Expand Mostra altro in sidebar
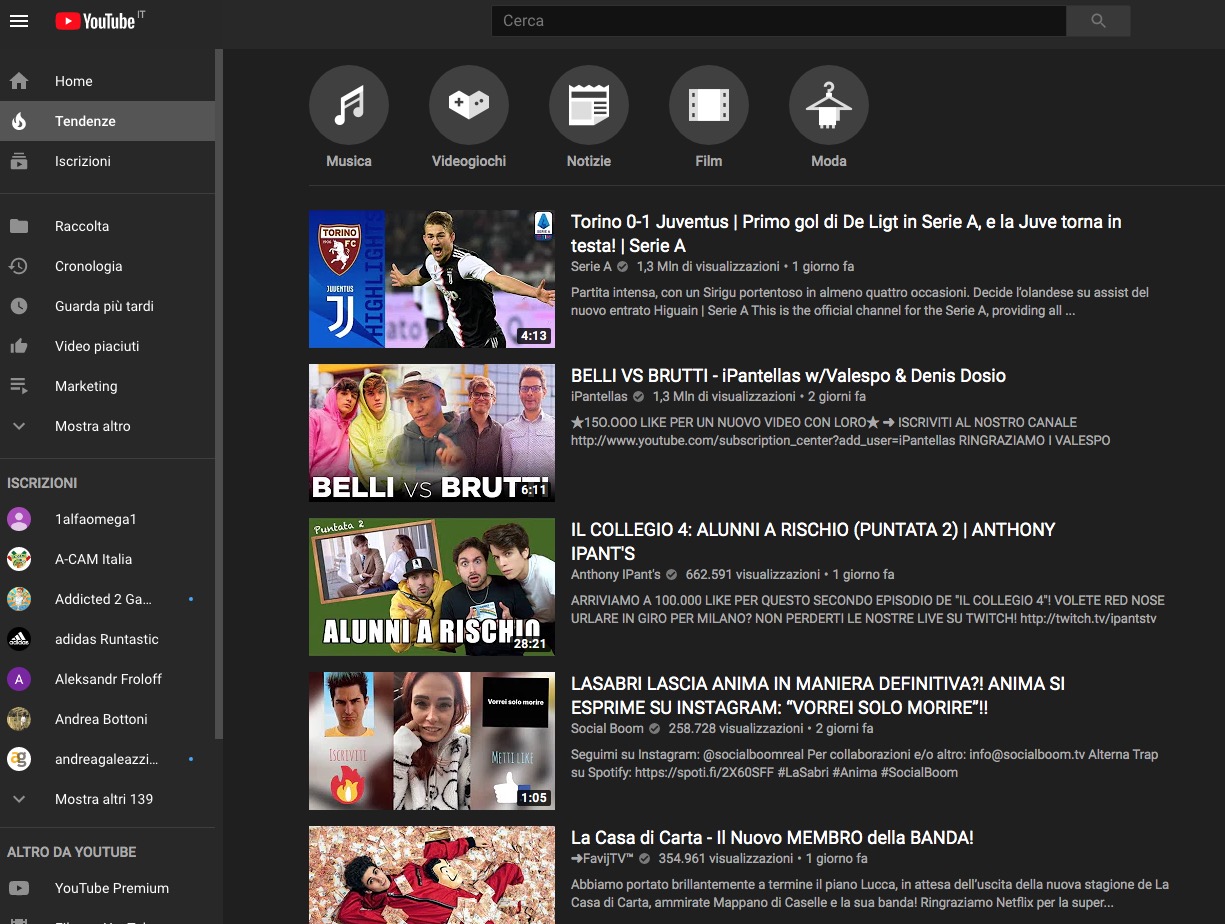 (92, 426)
